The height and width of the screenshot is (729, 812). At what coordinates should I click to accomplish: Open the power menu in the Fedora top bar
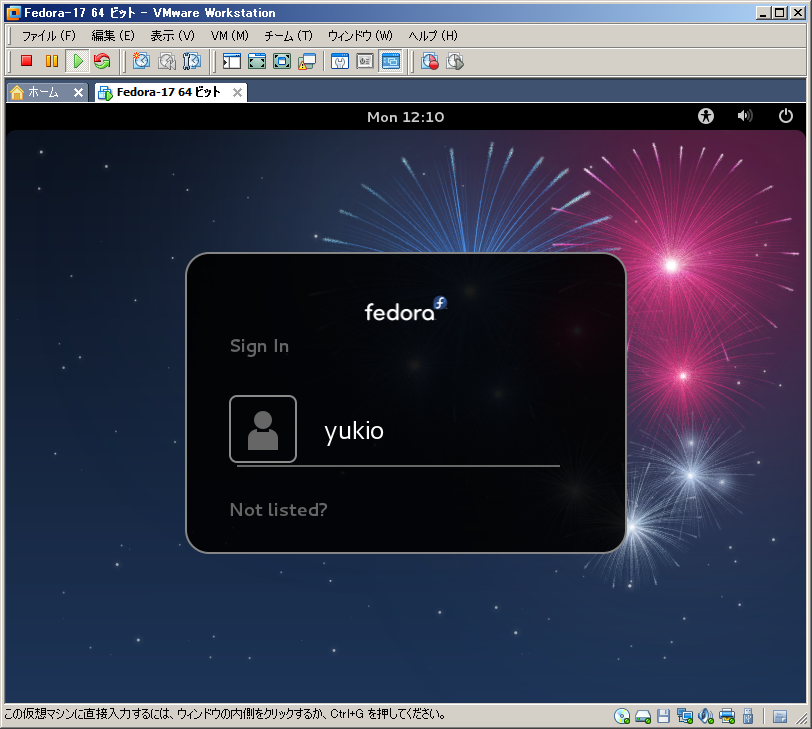tap(786, 117)
